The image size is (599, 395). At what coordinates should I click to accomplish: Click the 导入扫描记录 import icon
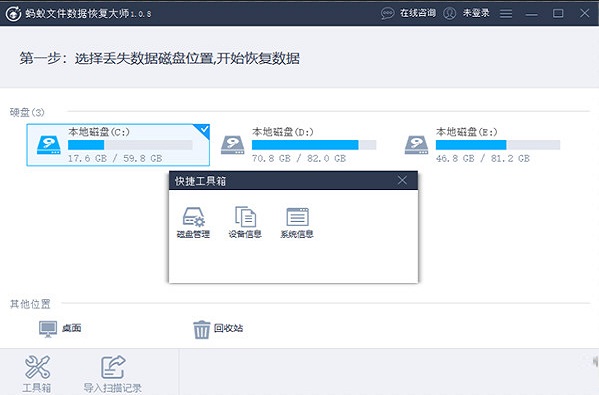[113, 367]
